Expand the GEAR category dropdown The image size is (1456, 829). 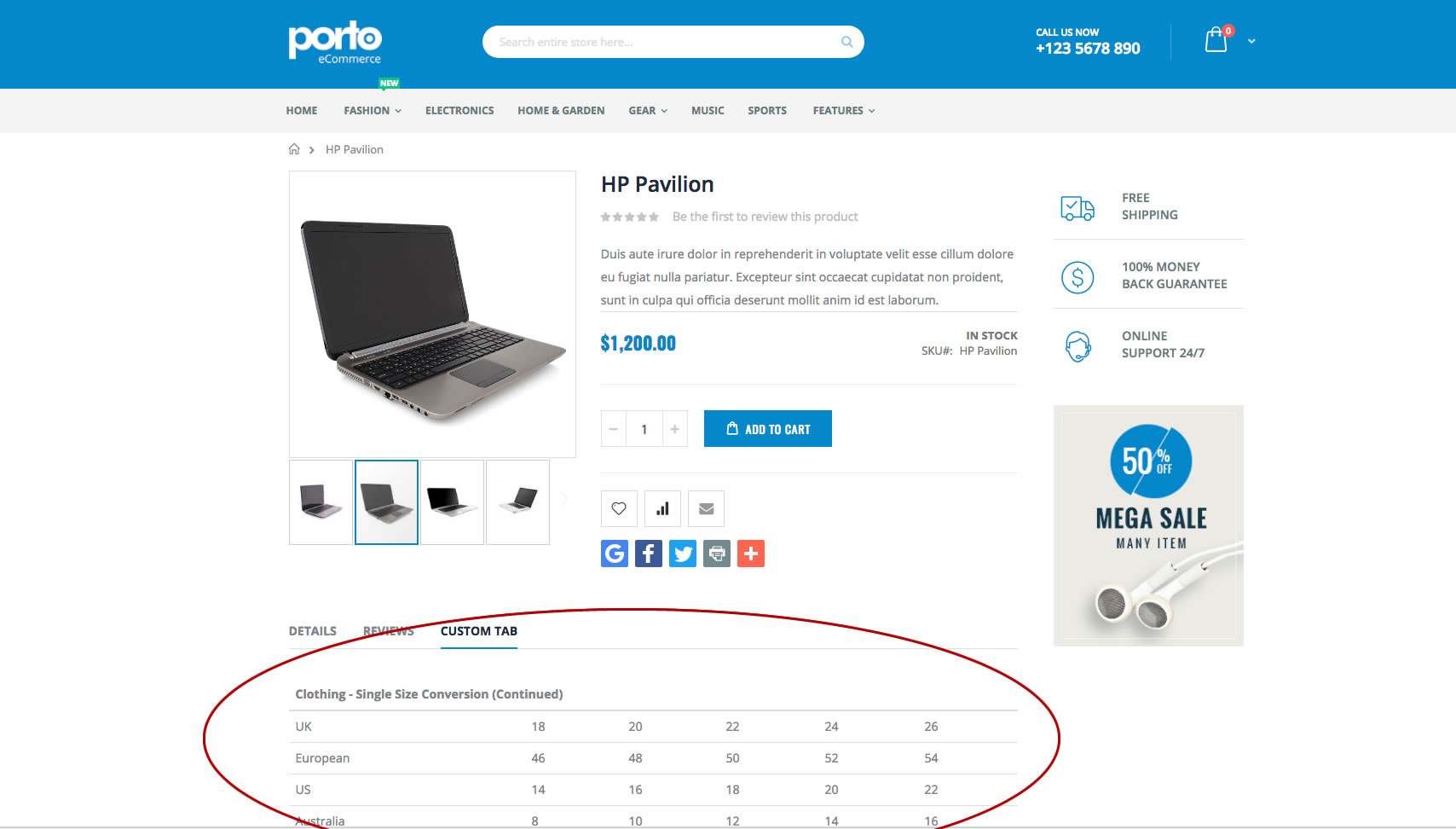[x=647, y=110]
